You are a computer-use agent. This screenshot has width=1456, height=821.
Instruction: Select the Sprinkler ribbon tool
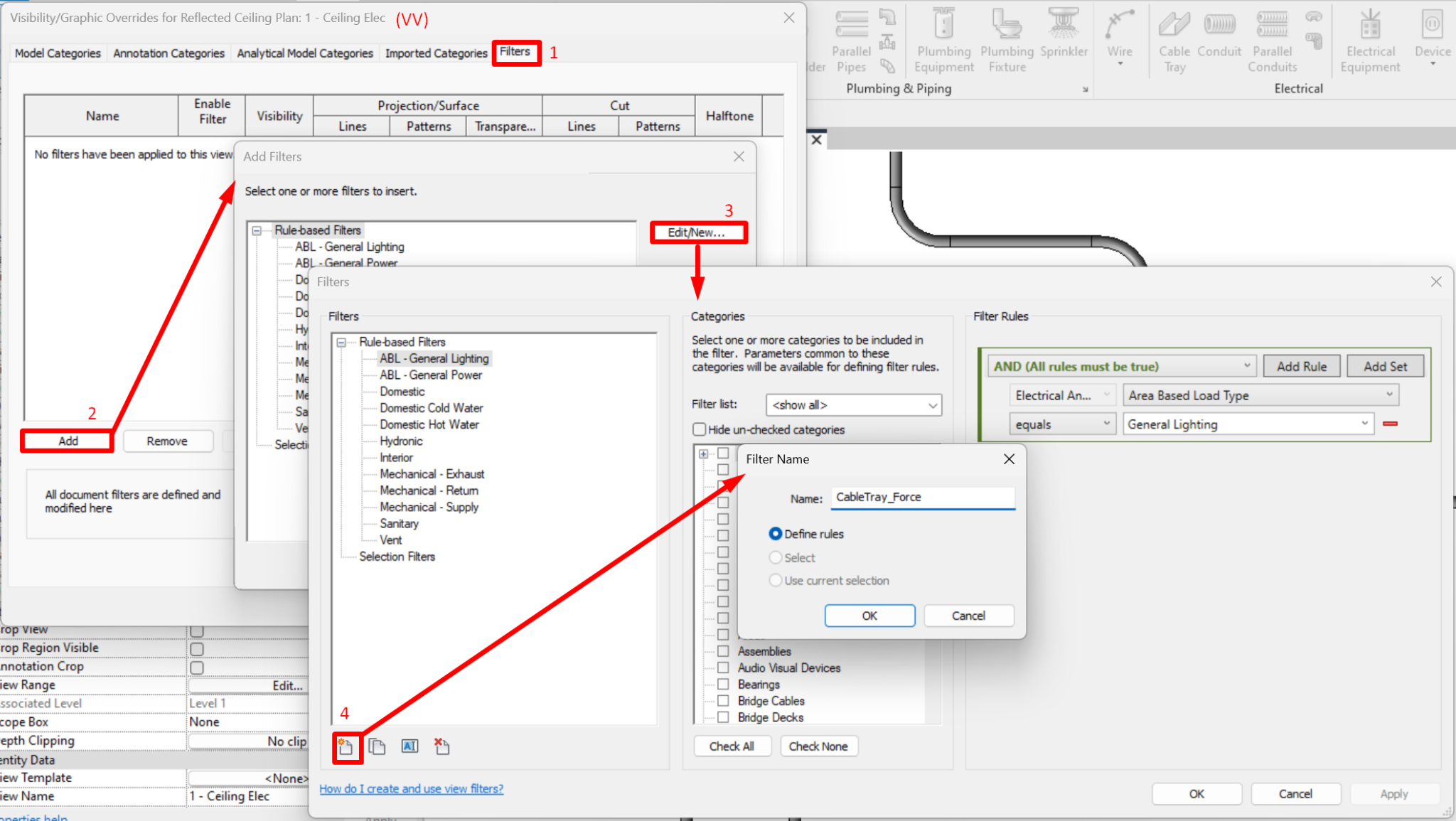(1064, 33)
